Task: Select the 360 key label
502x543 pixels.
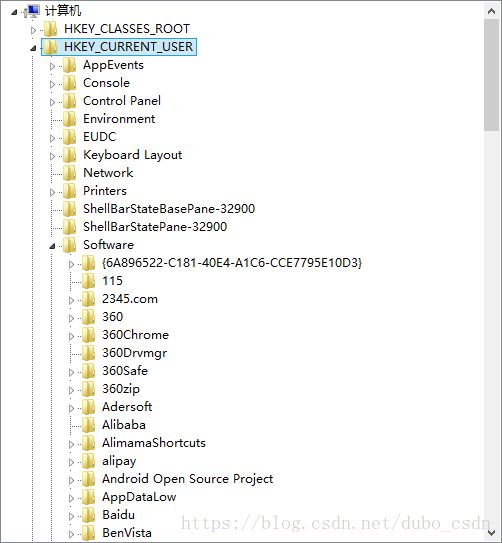Action: coord(113,317)
